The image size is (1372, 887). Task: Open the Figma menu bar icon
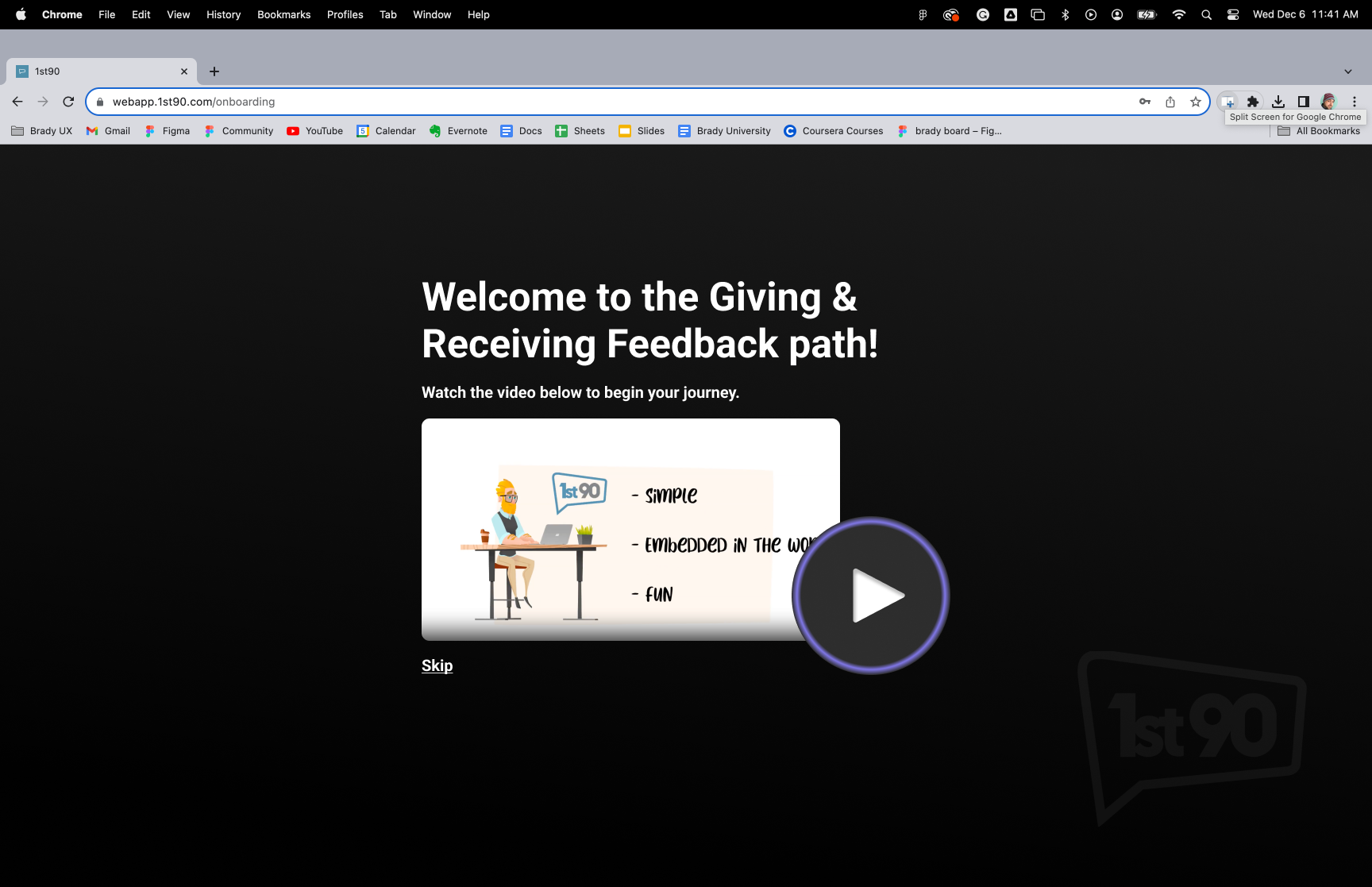pyautogui.click(x=923, y=14)
